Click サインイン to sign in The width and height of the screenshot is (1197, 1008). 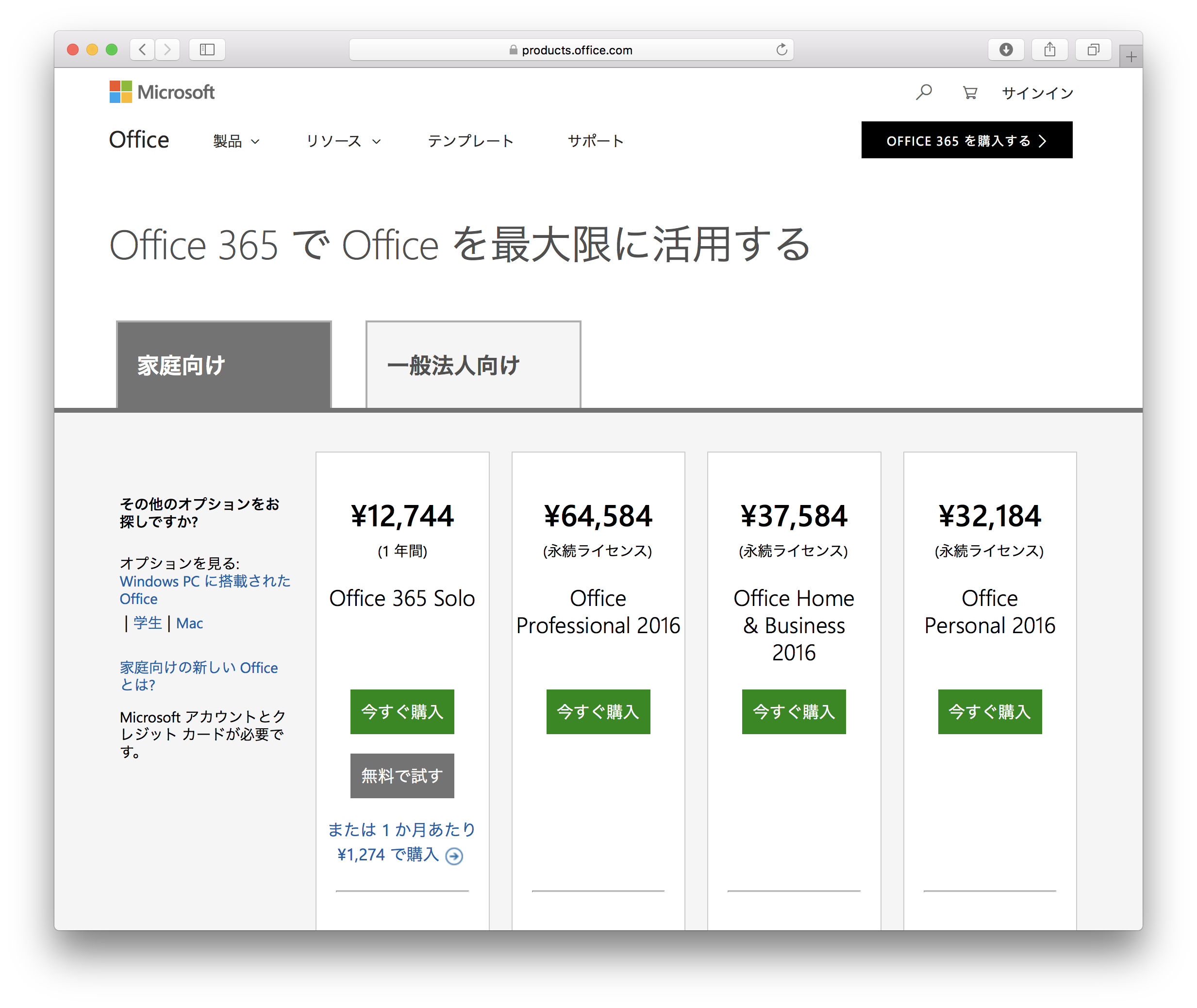click(1038, 93)
